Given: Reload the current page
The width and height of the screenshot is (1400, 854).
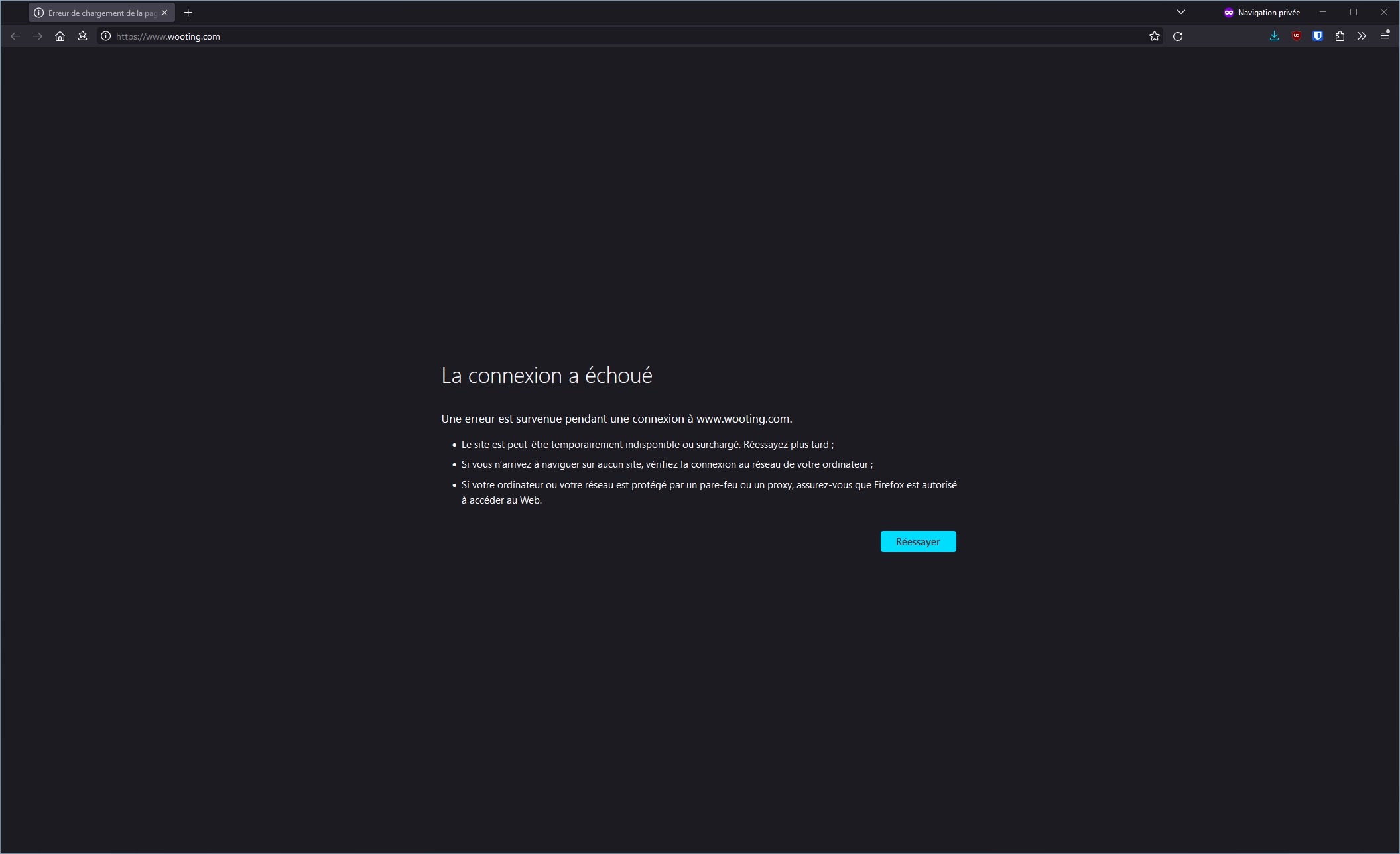Looking at the screenshot, I should pyautogui.click(x=1178, y=36).
